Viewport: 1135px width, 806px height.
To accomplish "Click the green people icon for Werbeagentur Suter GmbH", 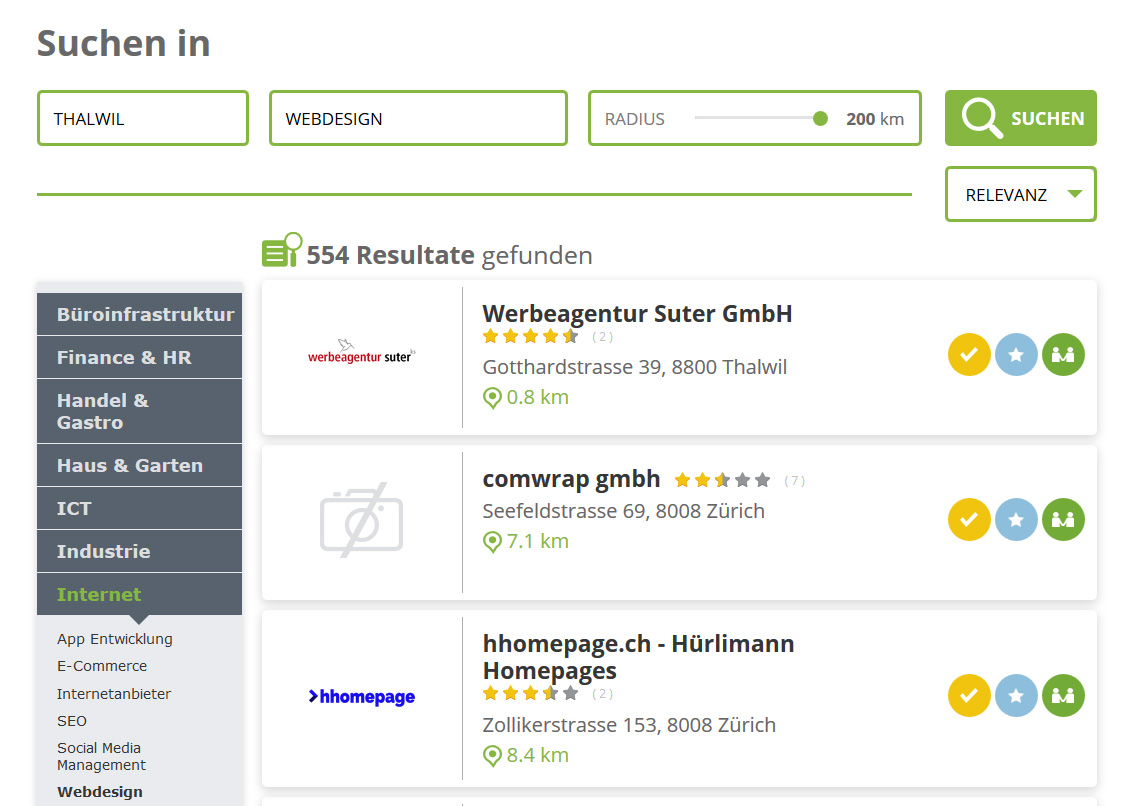I will click(x=1063, y=355).
